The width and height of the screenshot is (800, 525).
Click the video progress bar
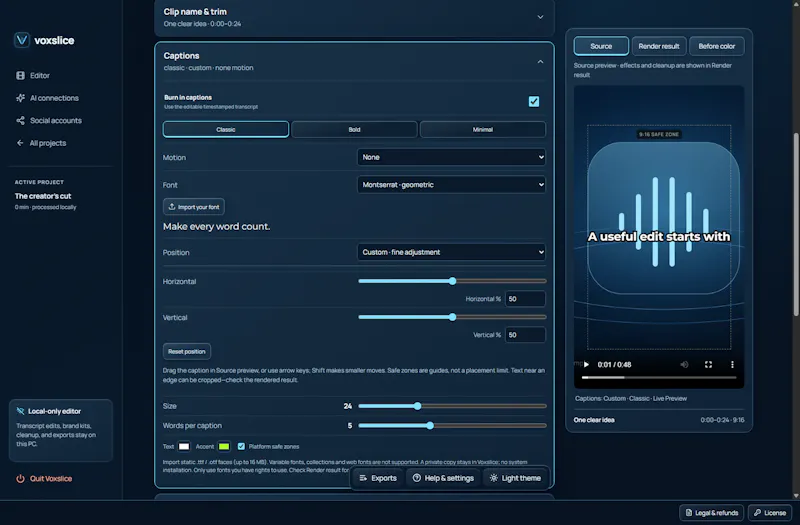pos(659,378)
